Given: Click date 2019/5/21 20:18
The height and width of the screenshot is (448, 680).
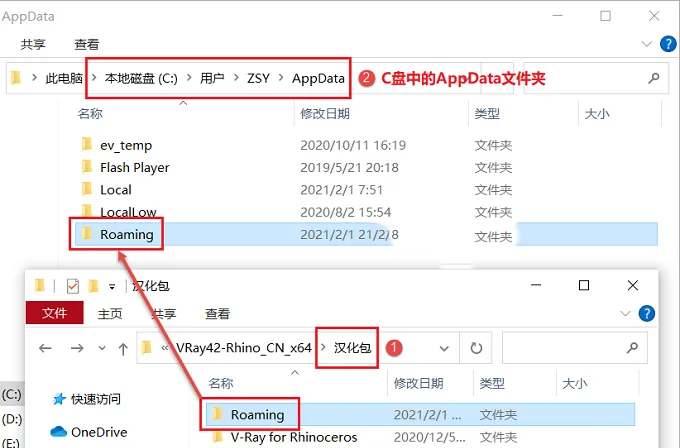Looking at the screenshot, I should (x=349, y=167).
